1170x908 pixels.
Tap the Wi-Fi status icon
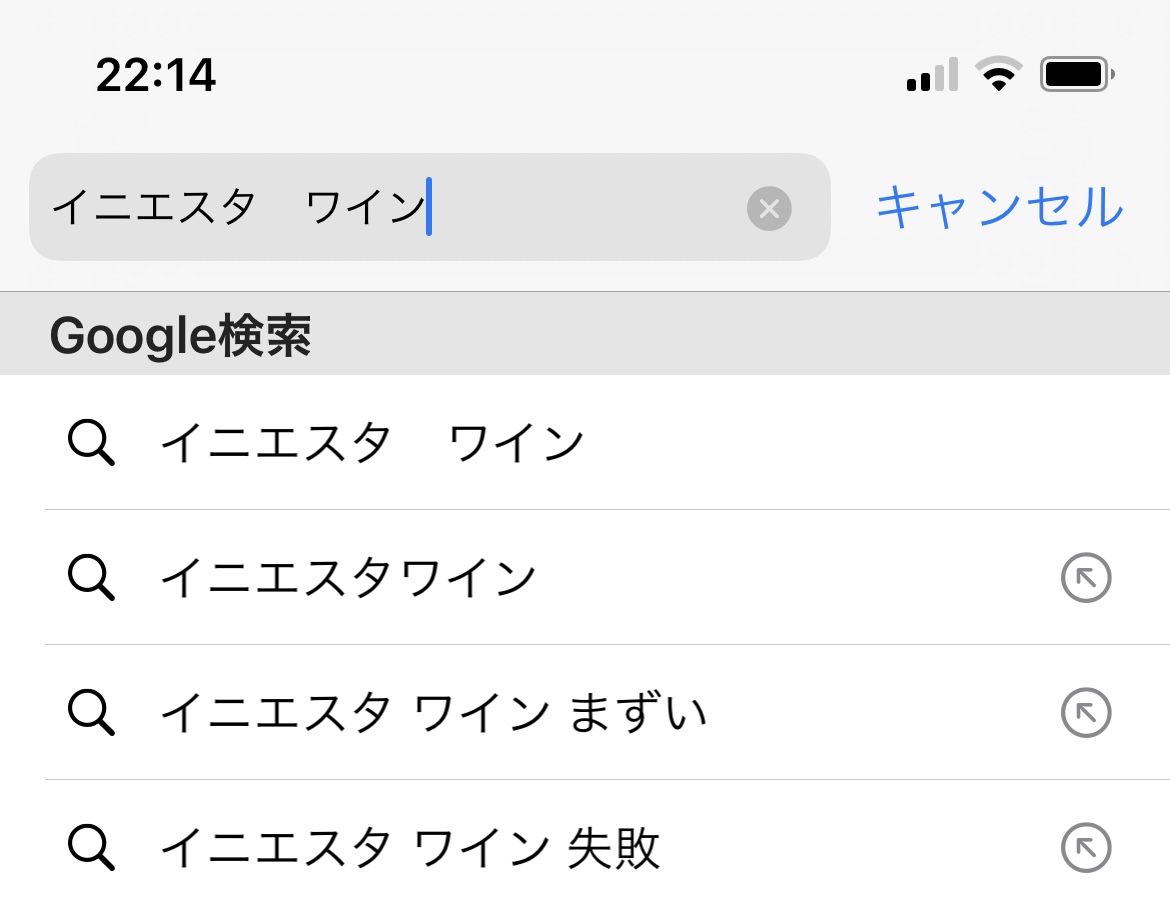[999, 74]
